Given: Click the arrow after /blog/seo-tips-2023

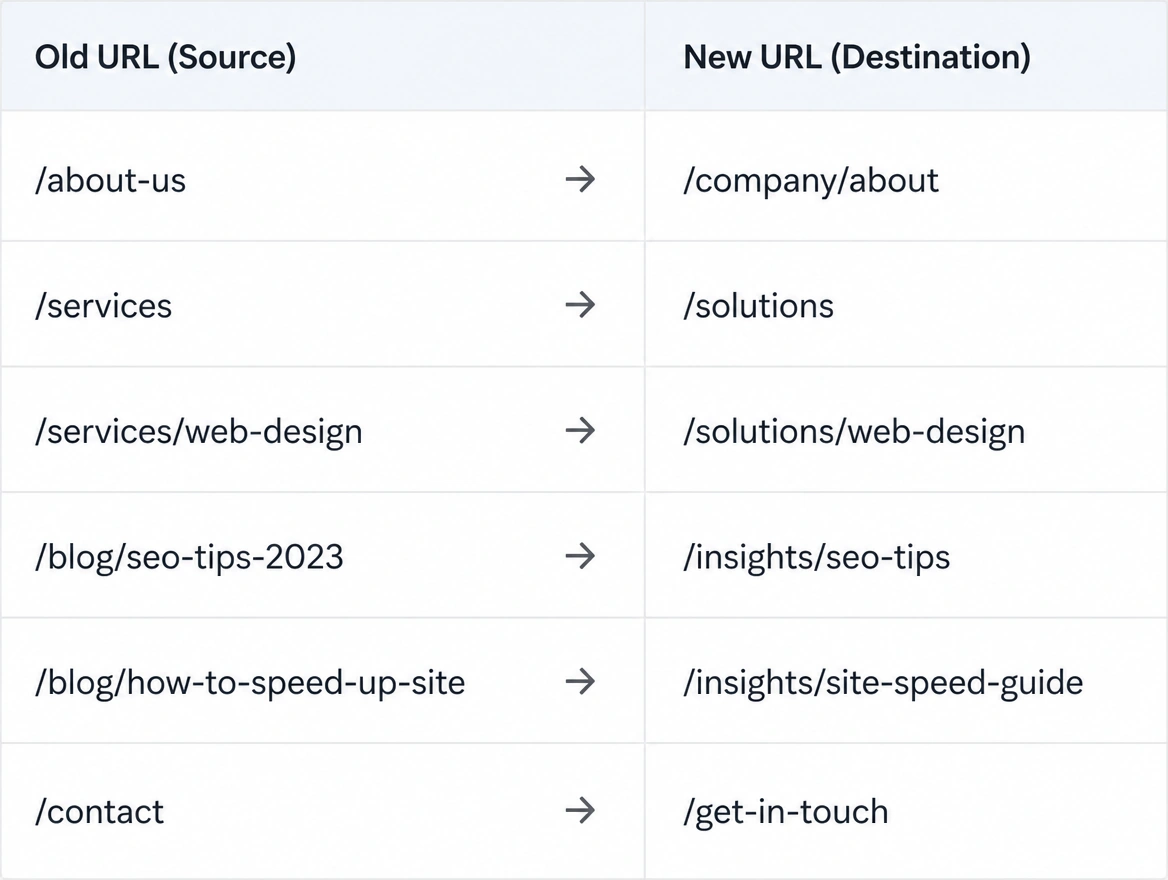Looking at the screenshot, I should click(x=580, y=556).
